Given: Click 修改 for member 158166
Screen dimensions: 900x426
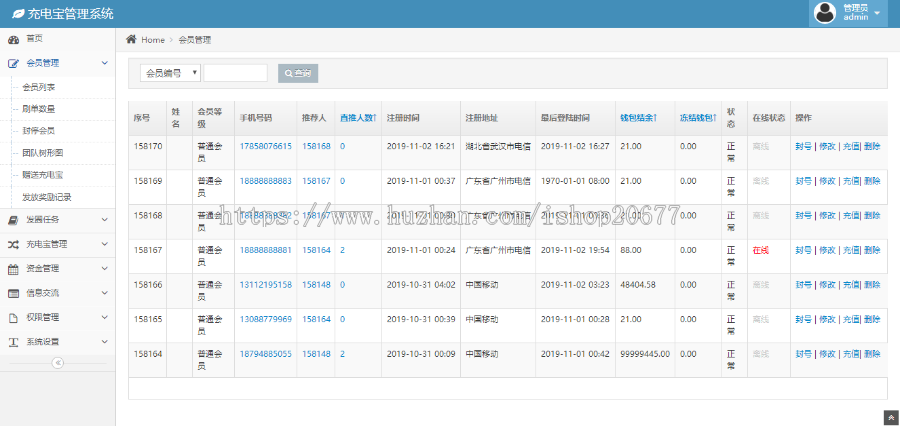Looking at the screenshot, I should point(827,285).
